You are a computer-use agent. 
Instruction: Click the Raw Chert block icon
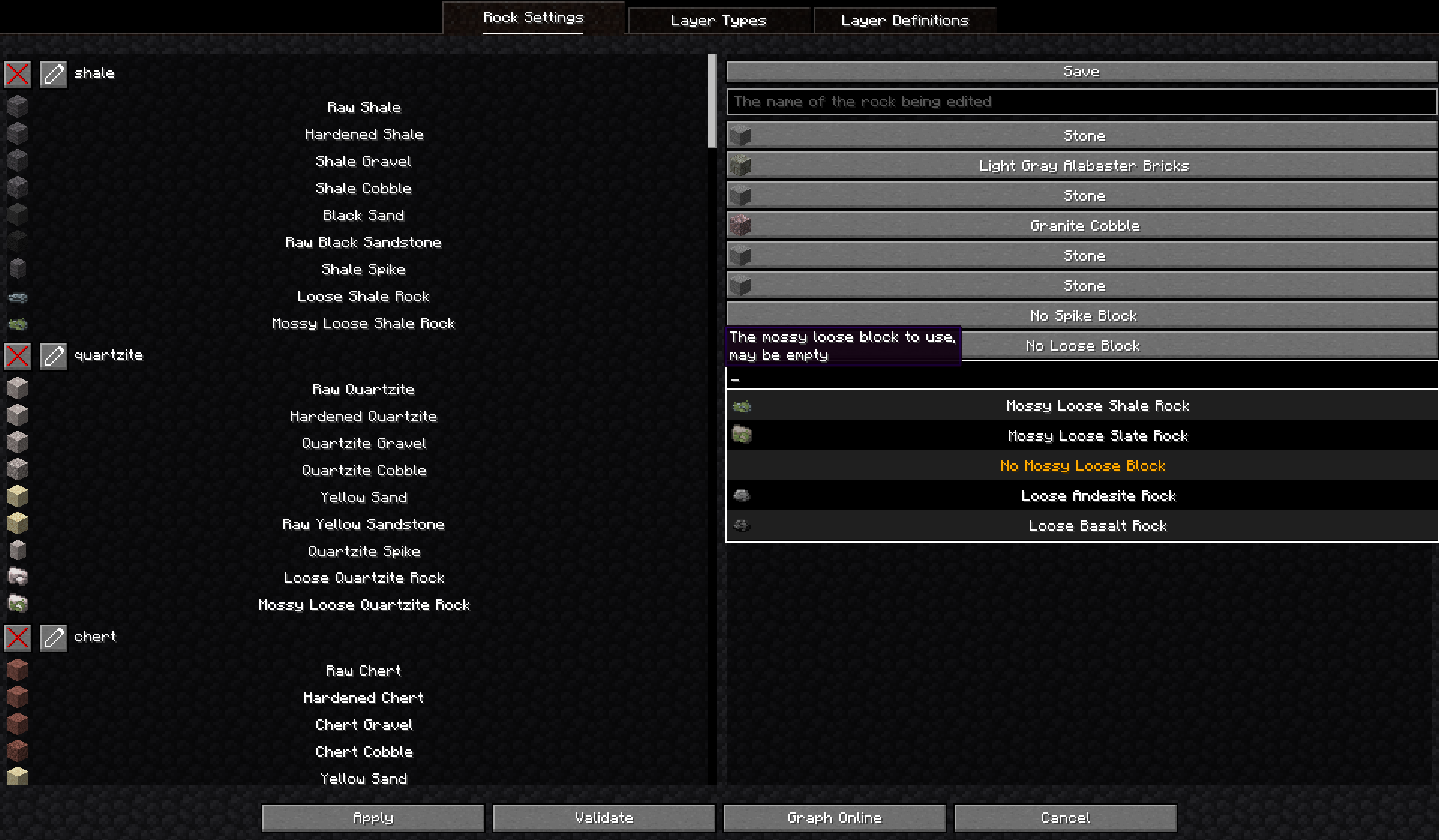18,670
